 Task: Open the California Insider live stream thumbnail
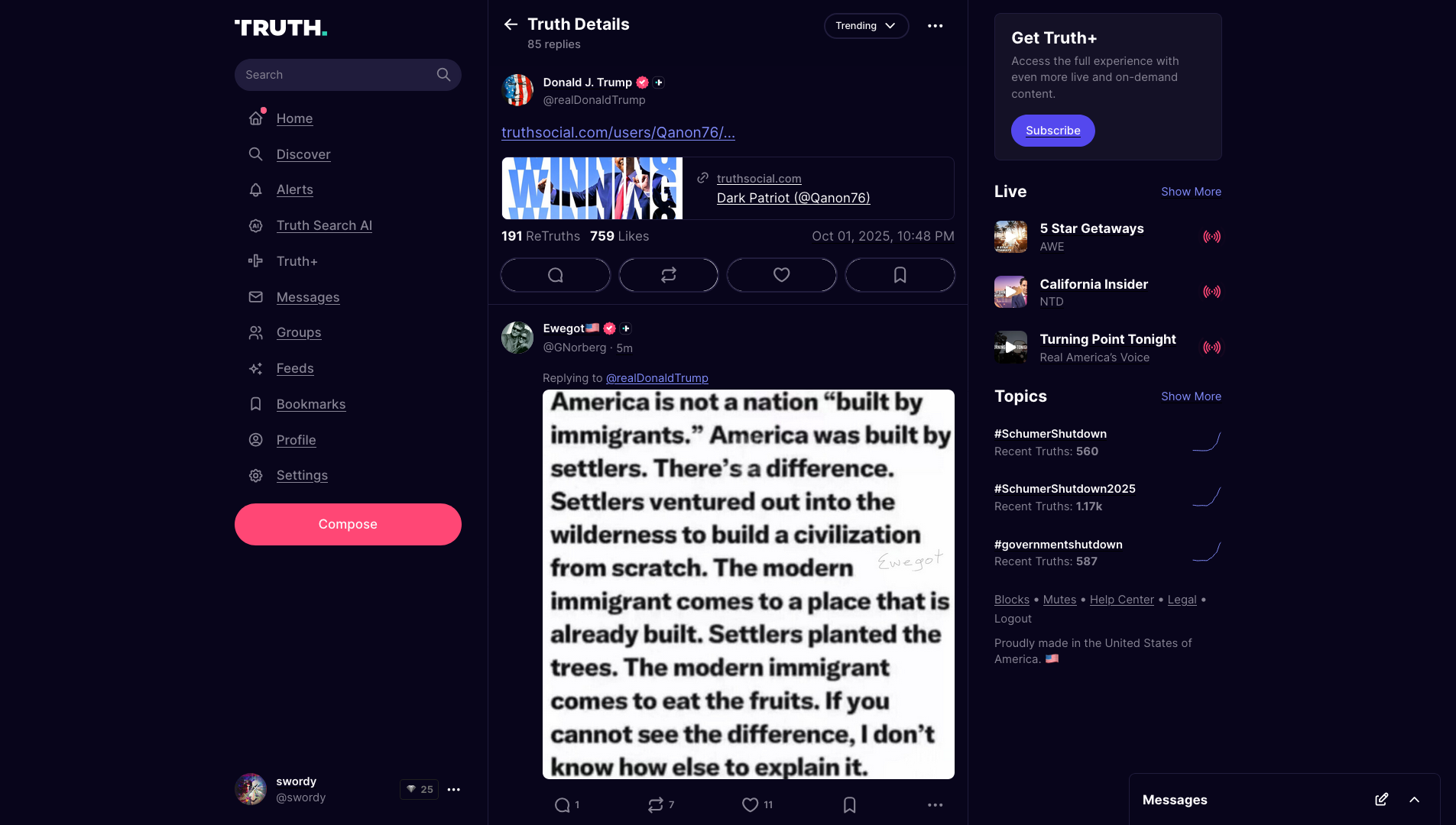[x=1010, y=292]
